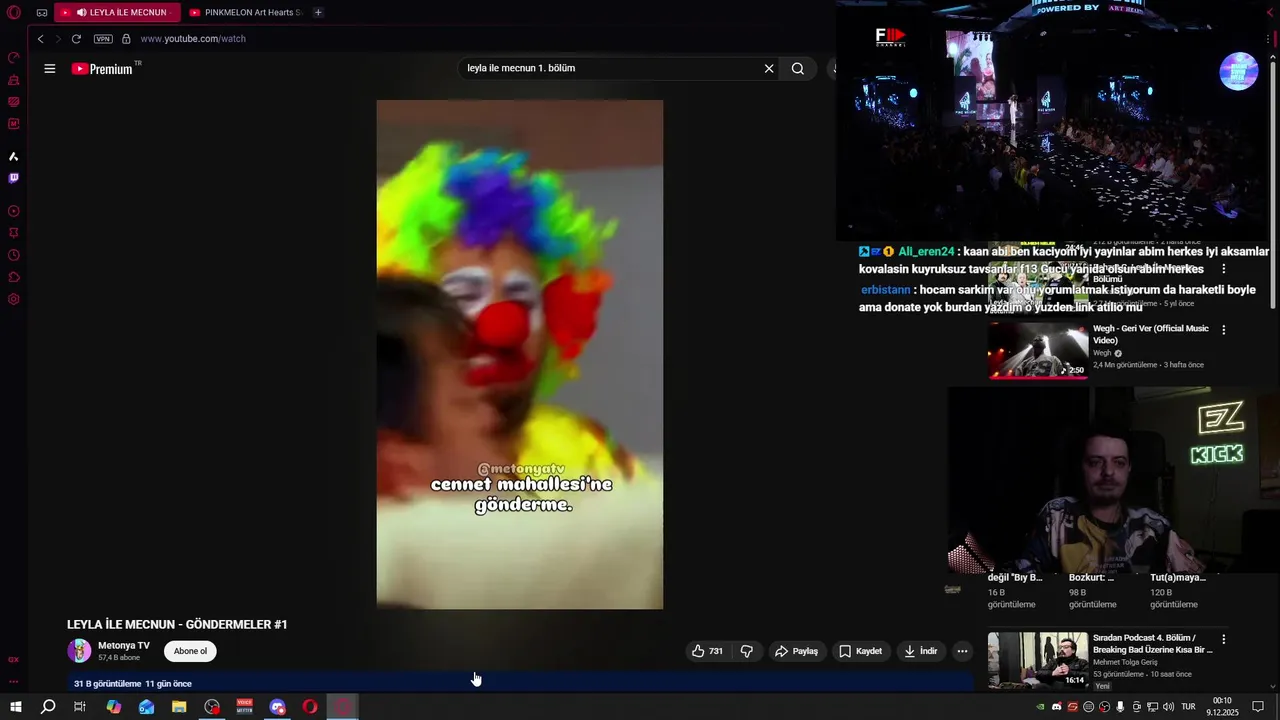Screen dimensions: 1280x720
Task: Go forward to the next page
Action: coord(58,39)
